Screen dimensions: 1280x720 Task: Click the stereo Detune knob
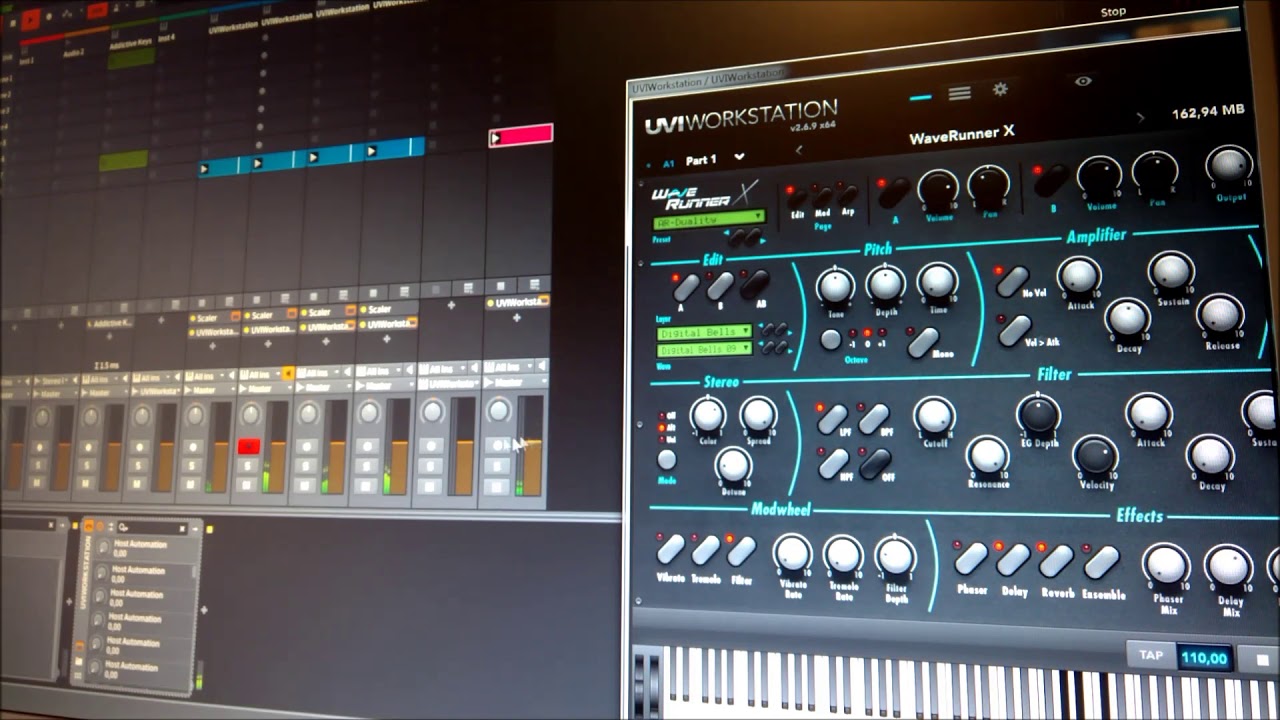733,465
